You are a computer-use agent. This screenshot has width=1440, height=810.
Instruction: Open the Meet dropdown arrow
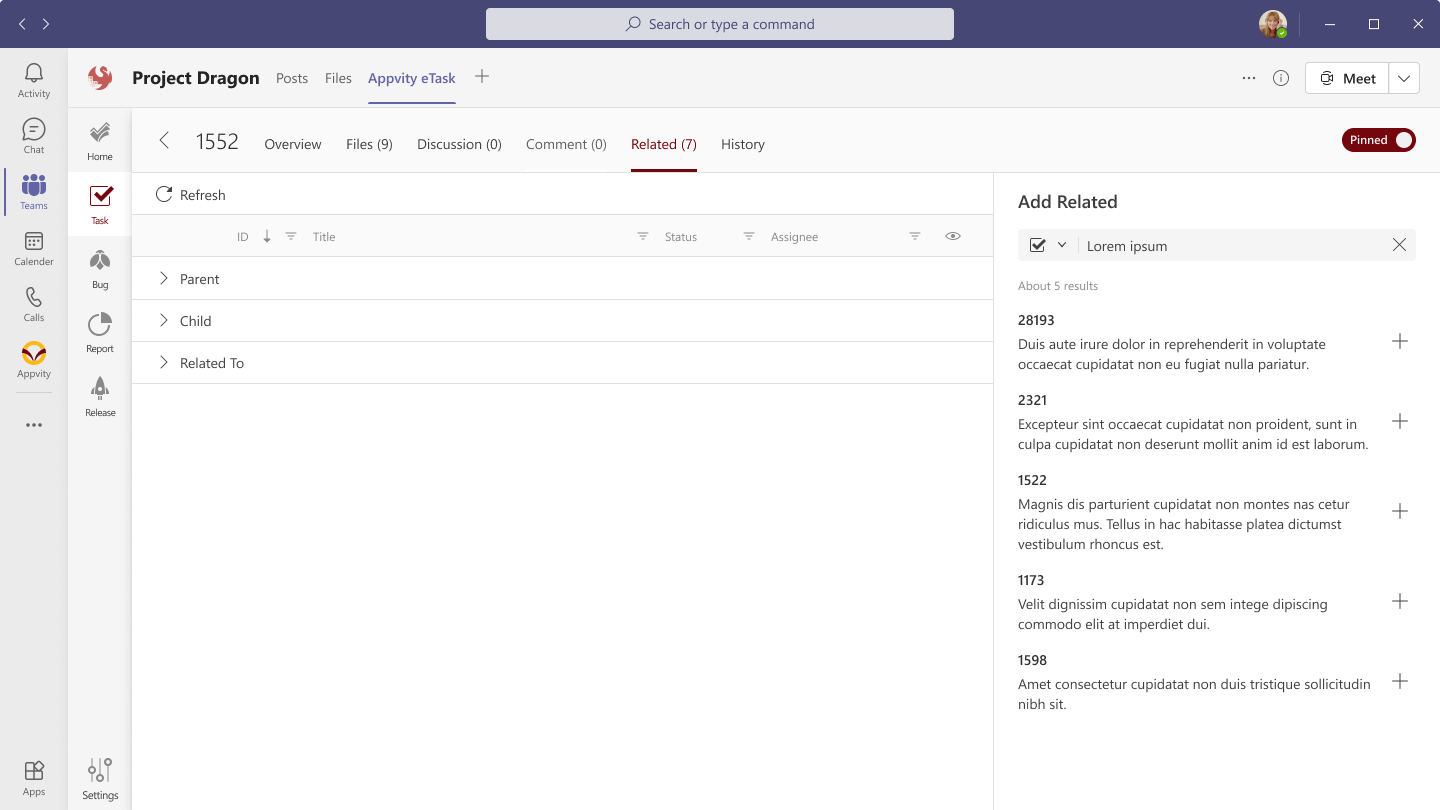click(x=1404, y=77)
